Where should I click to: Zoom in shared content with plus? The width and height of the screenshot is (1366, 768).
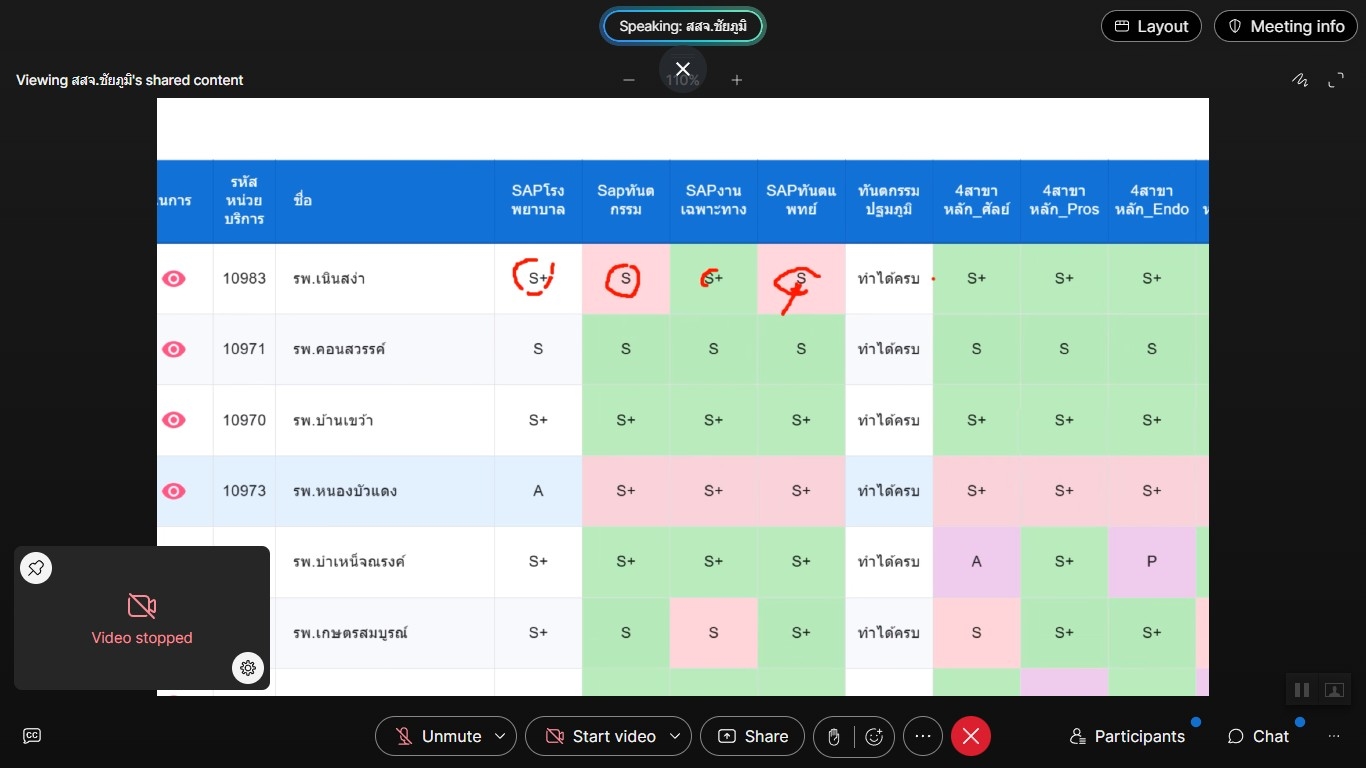click(x=737, y=80)
